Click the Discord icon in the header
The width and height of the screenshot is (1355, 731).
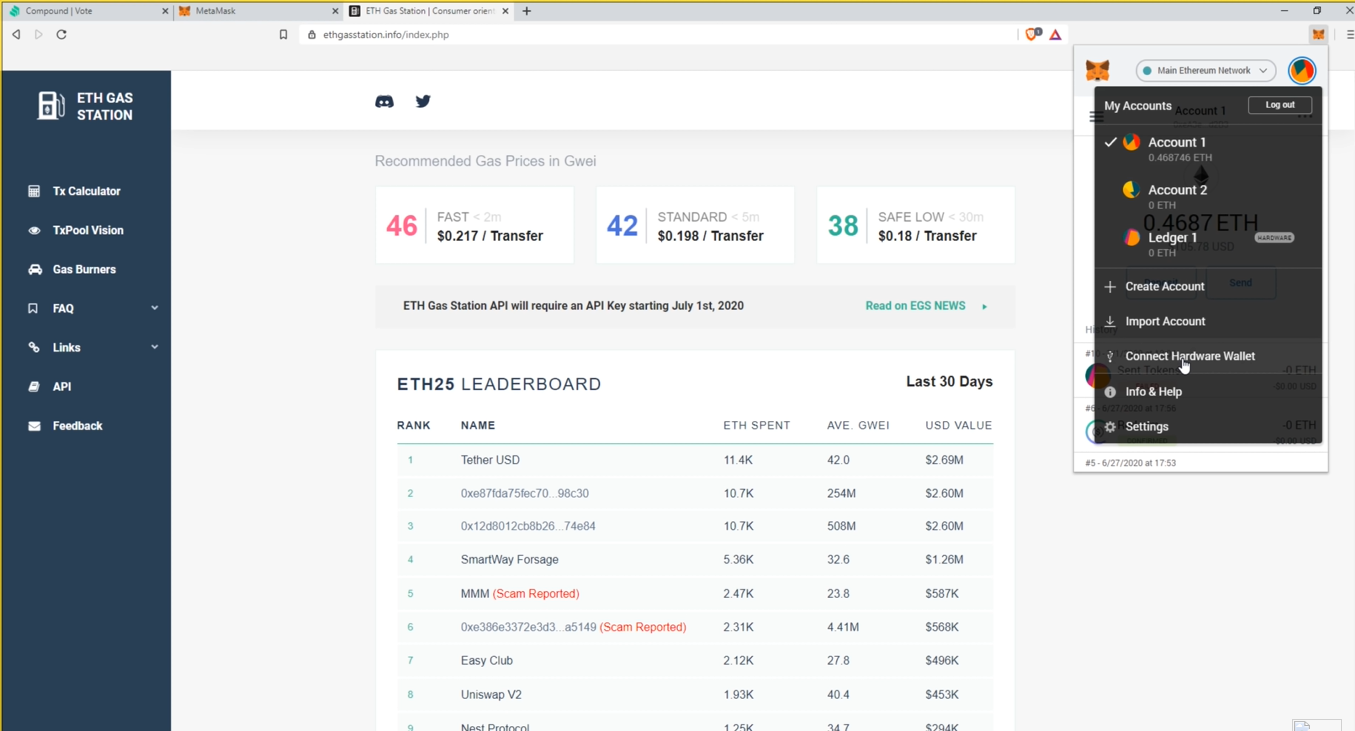(x=384, y=101)
